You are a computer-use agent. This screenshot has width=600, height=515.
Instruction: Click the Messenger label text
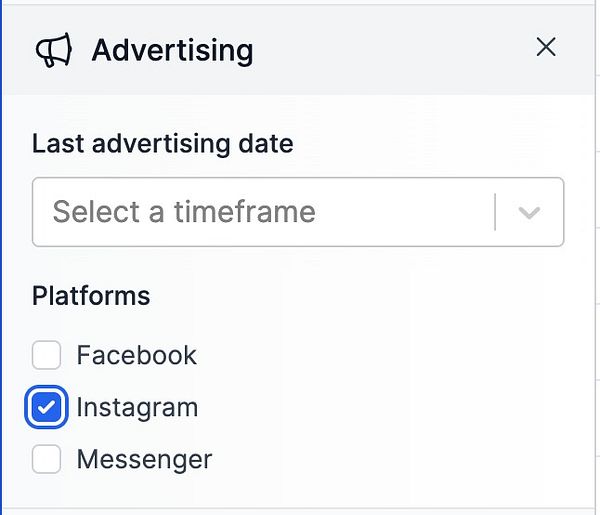tap(144, 459)
